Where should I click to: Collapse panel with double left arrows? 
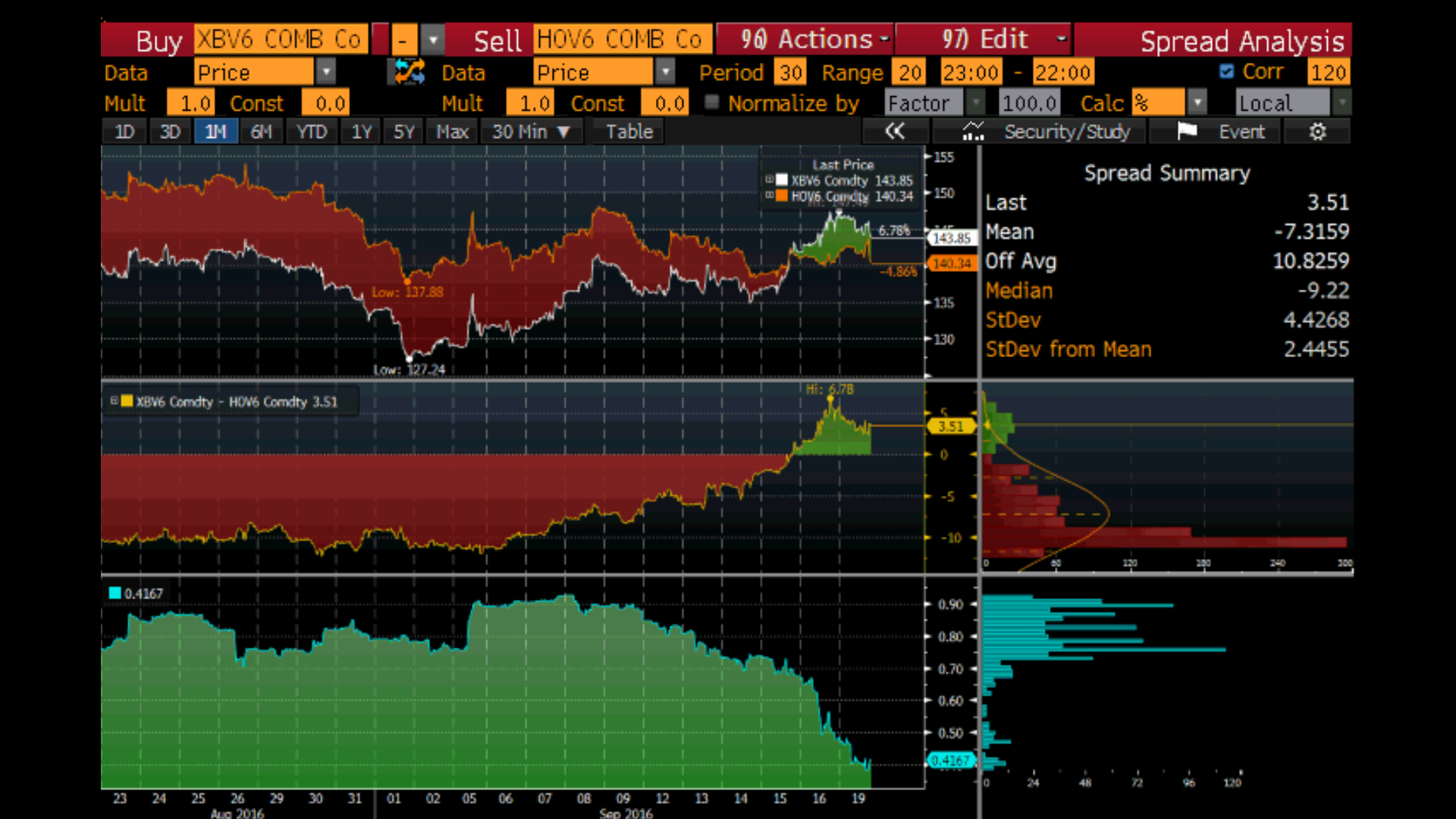(895, 131)
